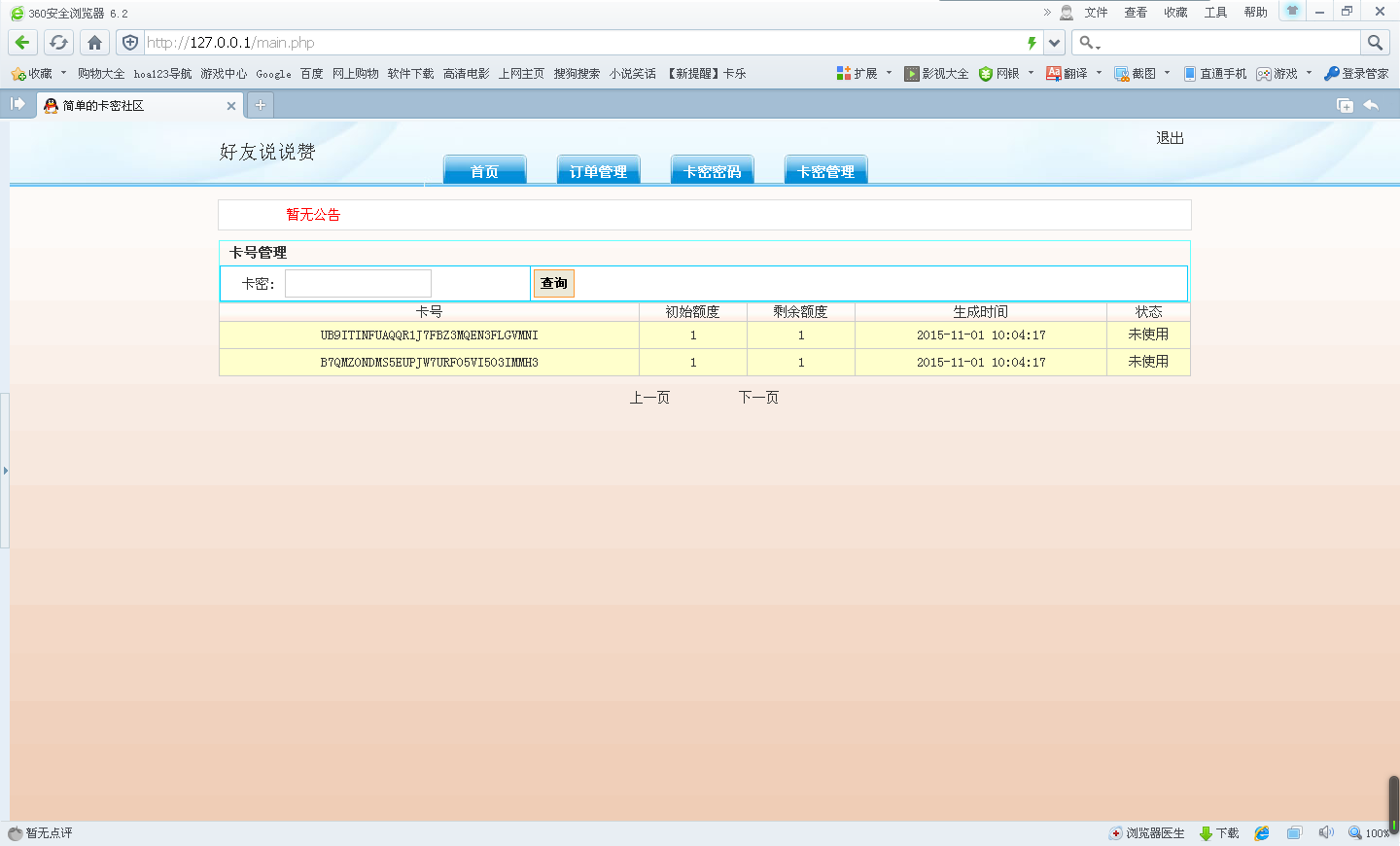Open the 百度 bookmark

tap(311, 74)
